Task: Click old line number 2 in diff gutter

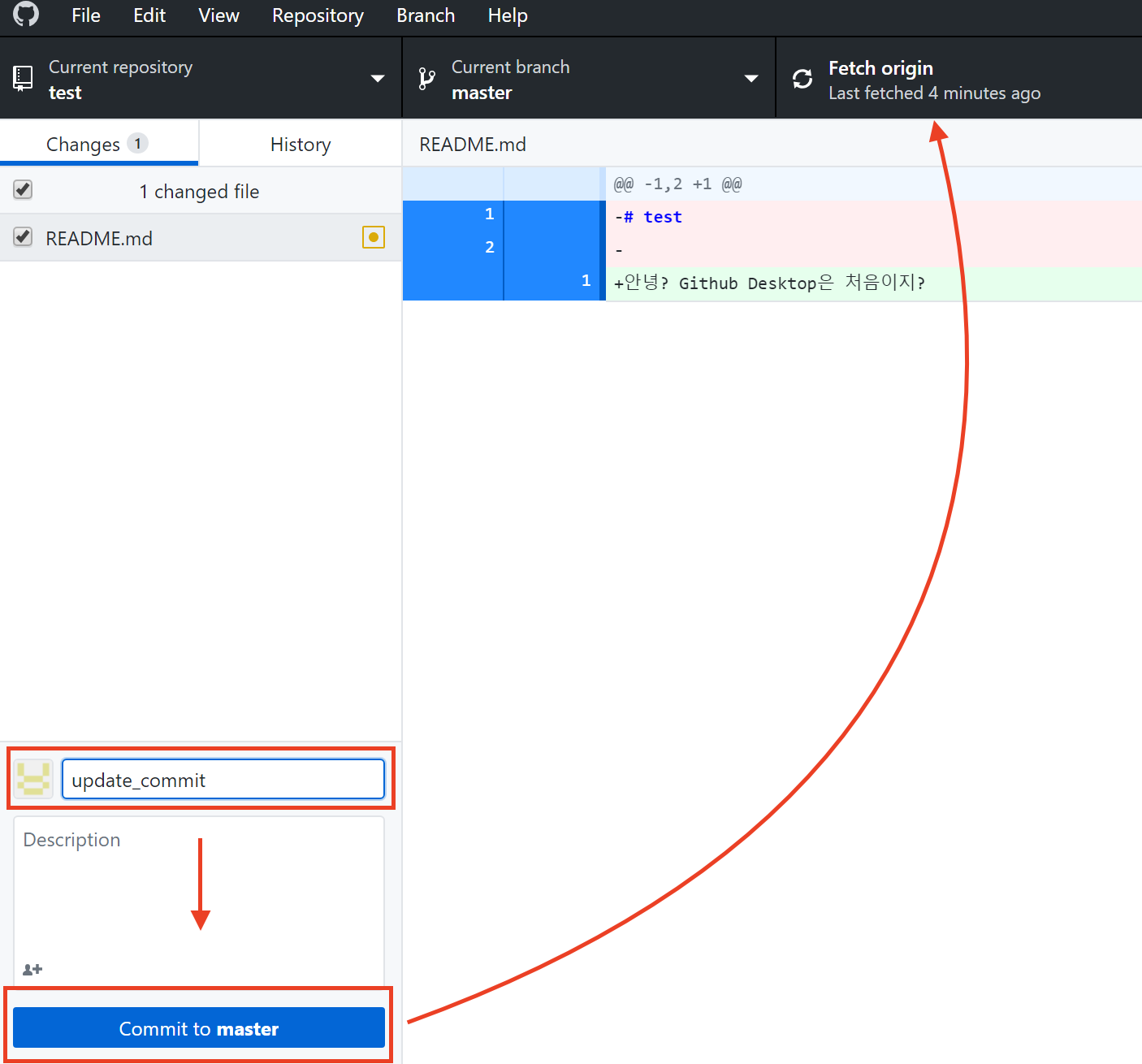Action: coord(489,247)
